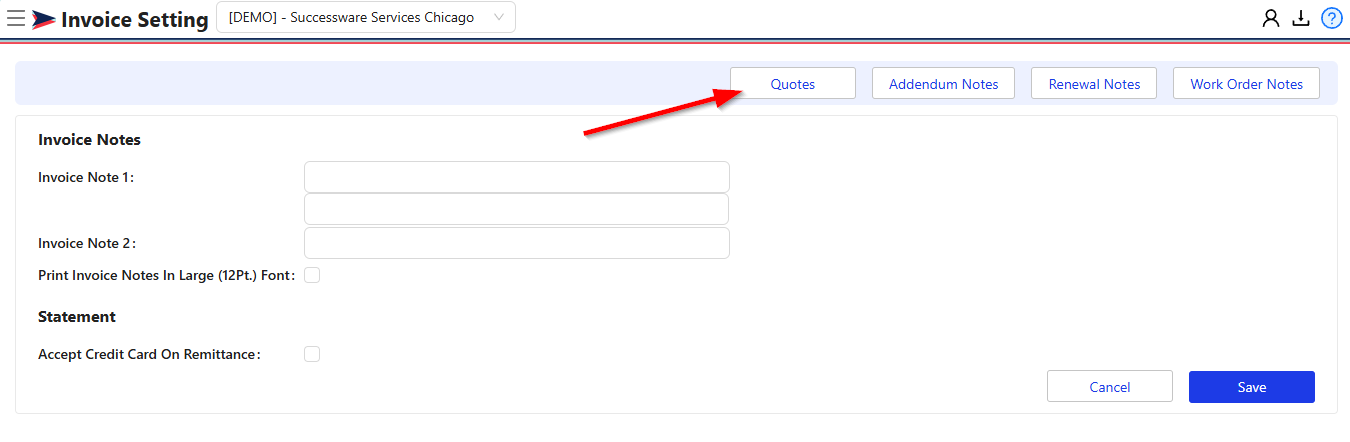Click the download icon in header

coord(1301,18)
